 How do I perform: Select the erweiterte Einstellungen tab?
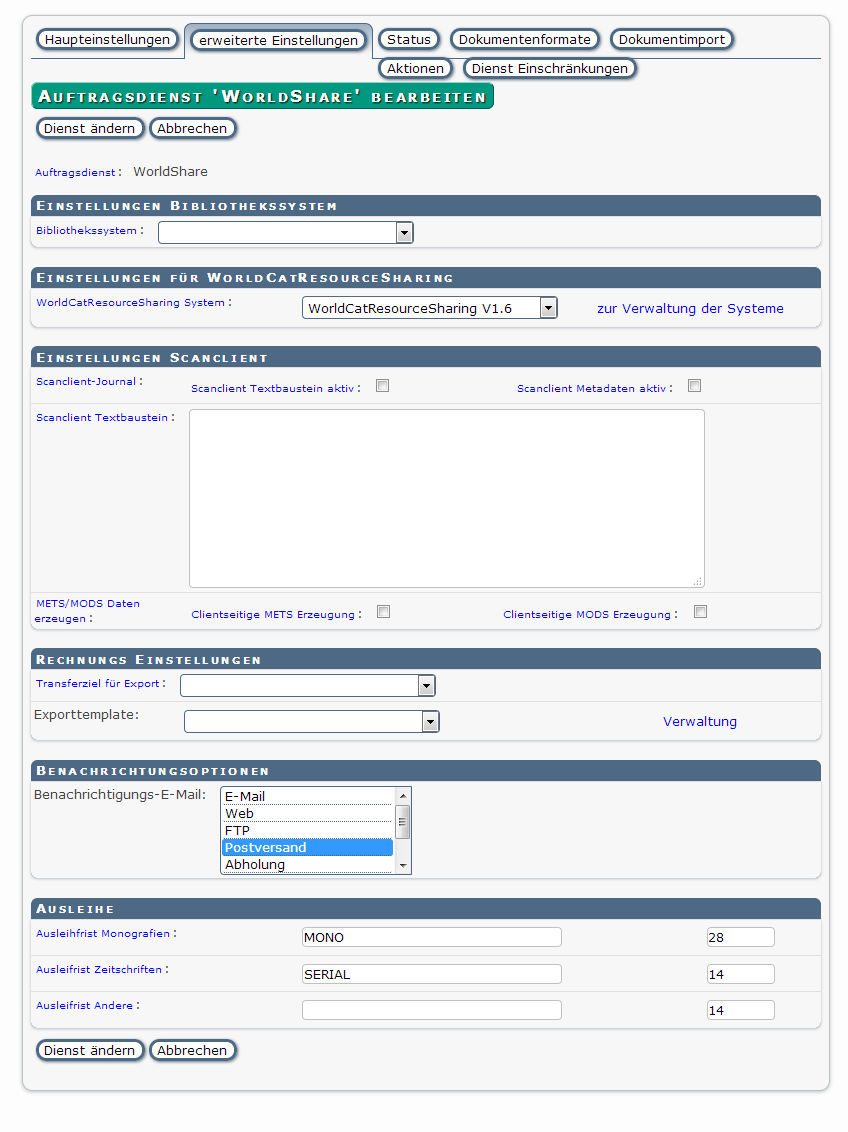[279, 40]
